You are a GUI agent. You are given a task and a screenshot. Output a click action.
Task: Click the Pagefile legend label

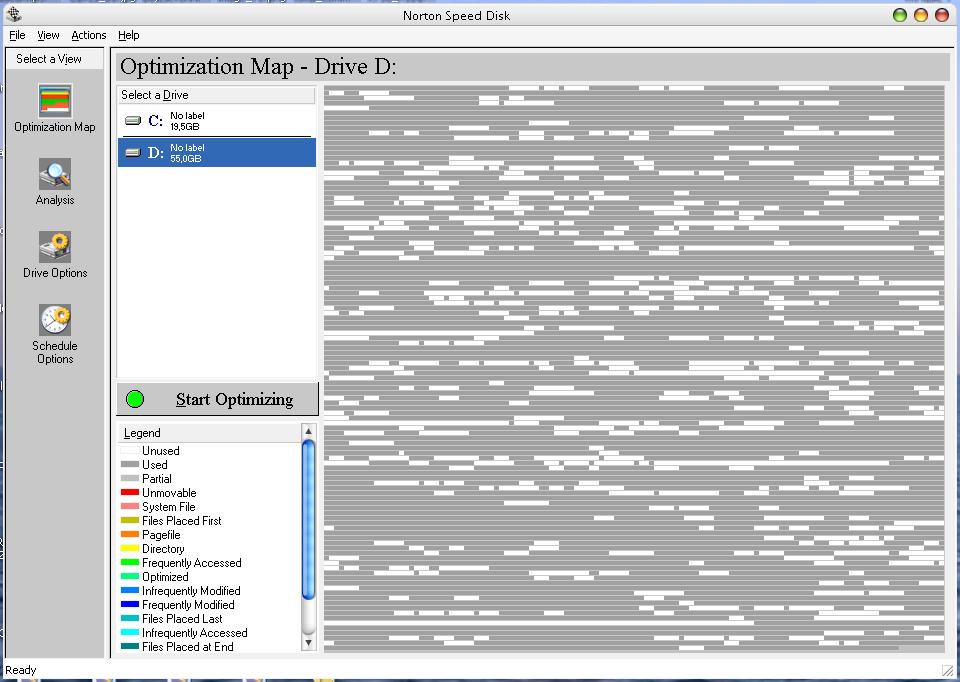pos(161,535)
